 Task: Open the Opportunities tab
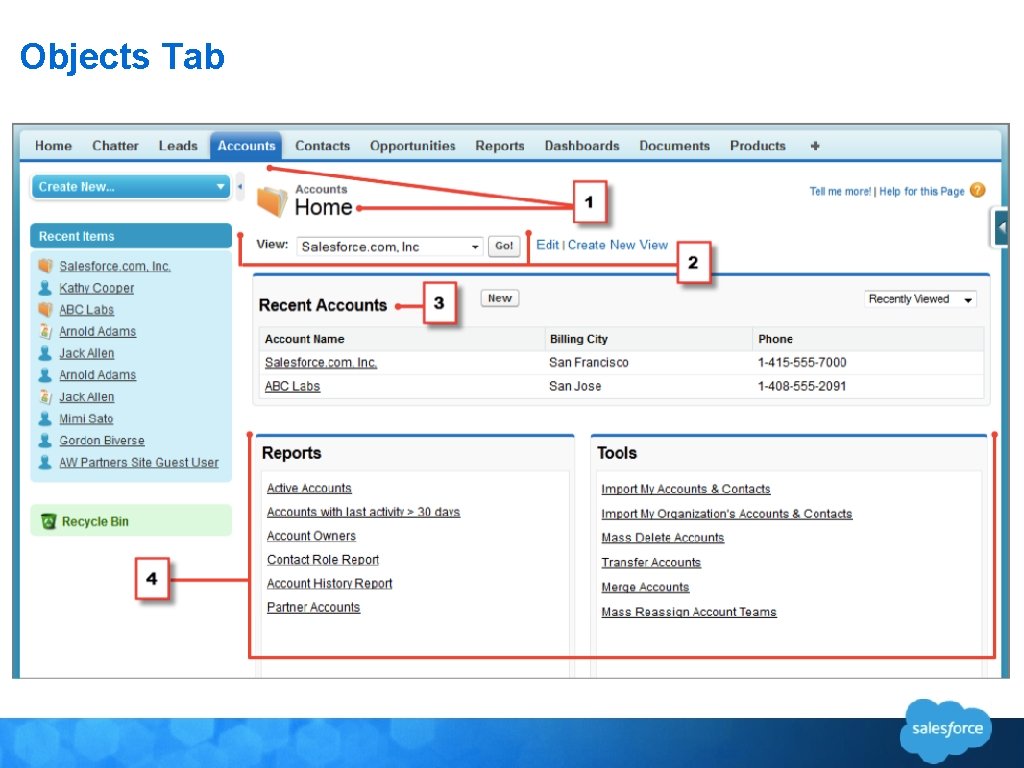tap(413, 146)
